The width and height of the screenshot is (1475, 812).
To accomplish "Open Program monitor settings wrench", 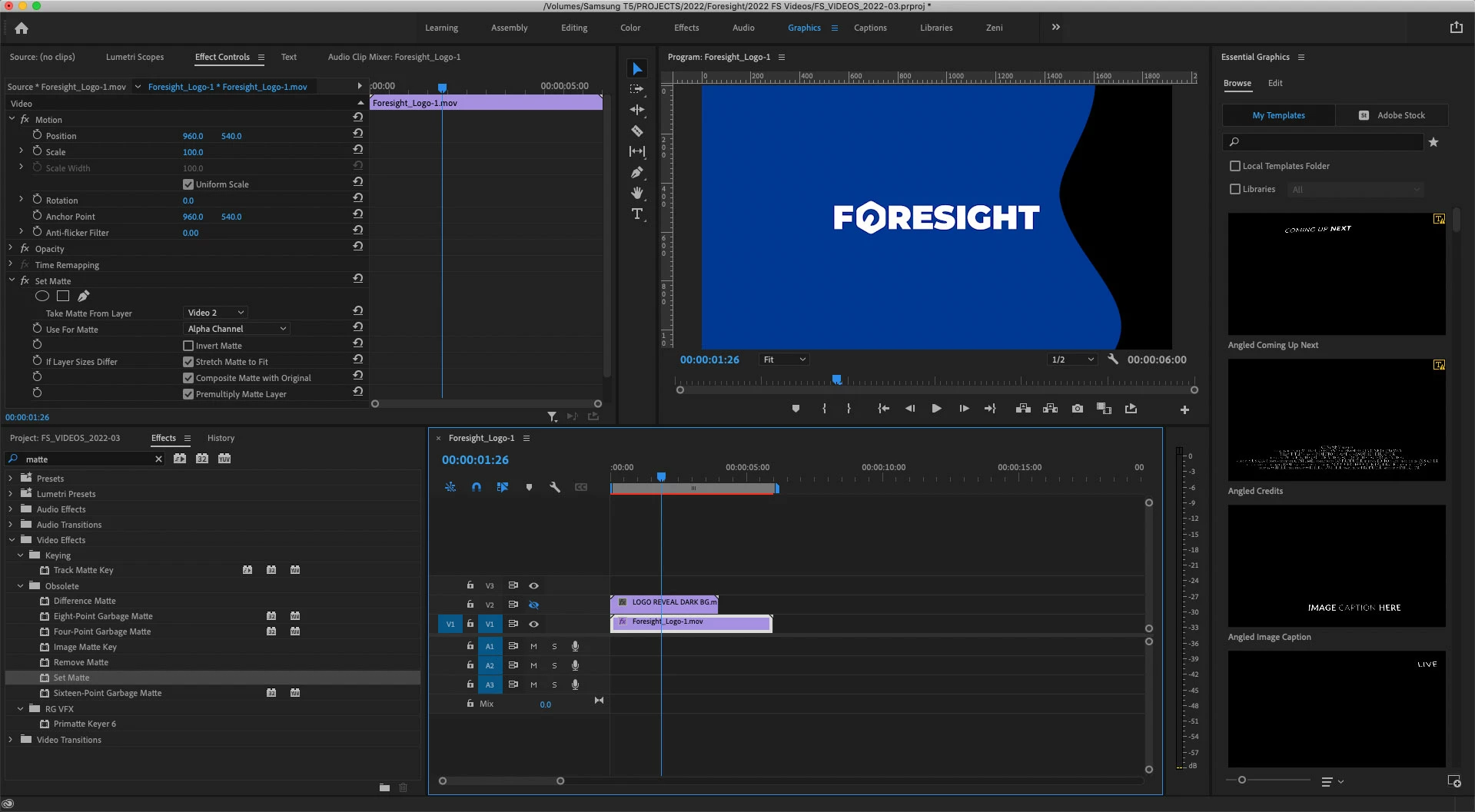I will [1112, 360].
